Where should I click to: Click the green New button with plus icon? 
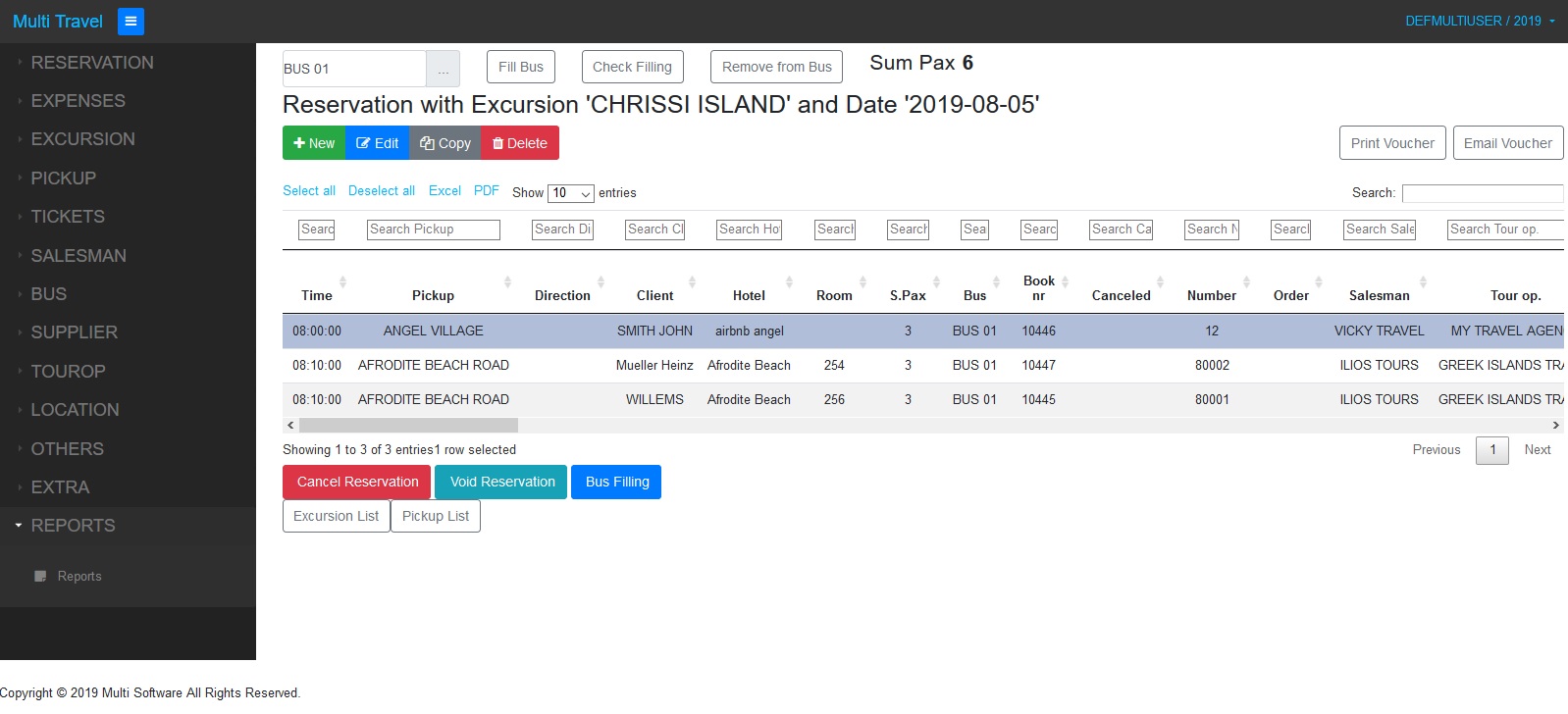[314, 143]
